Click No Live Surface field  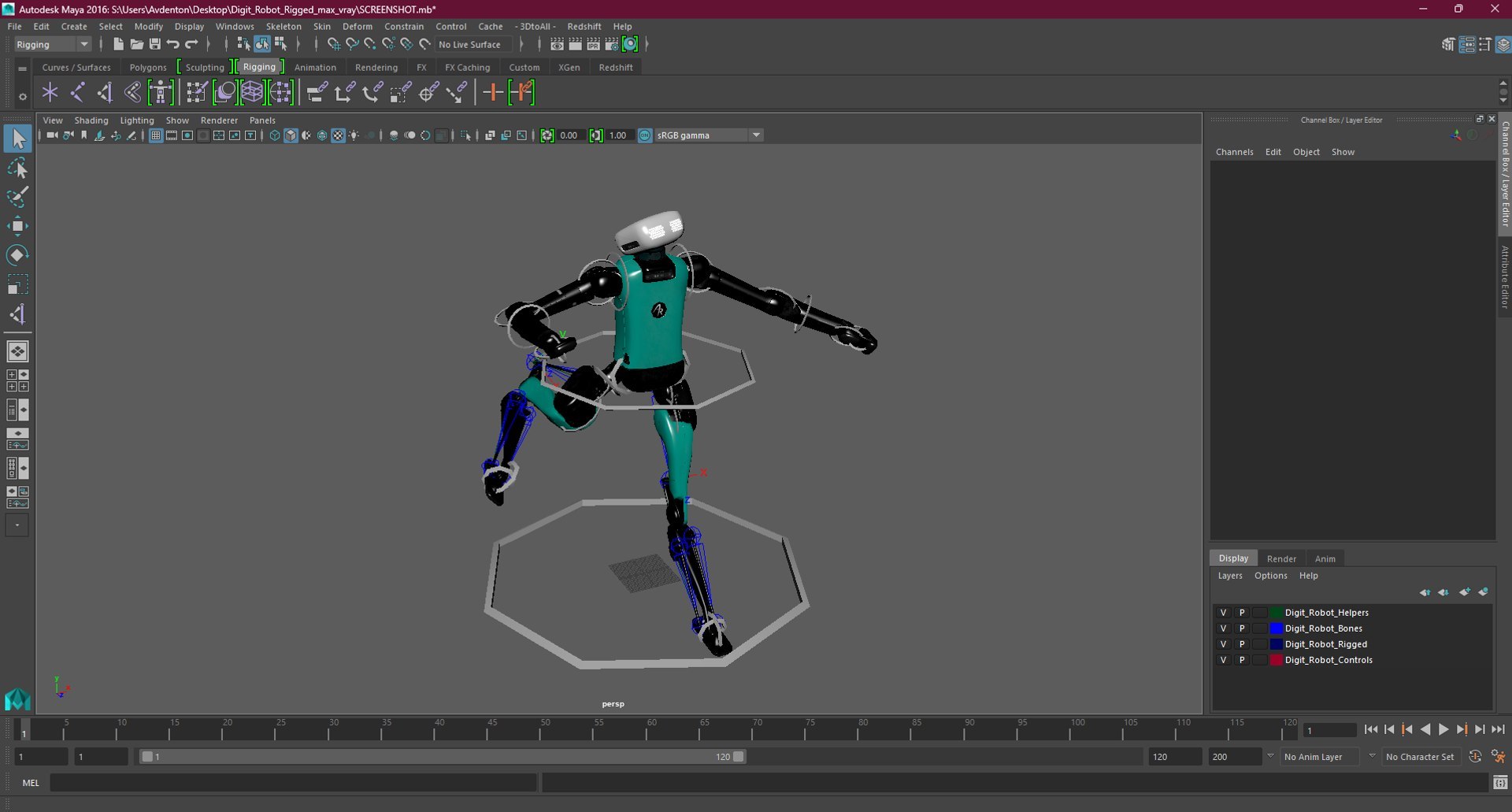tap(475, 45)
